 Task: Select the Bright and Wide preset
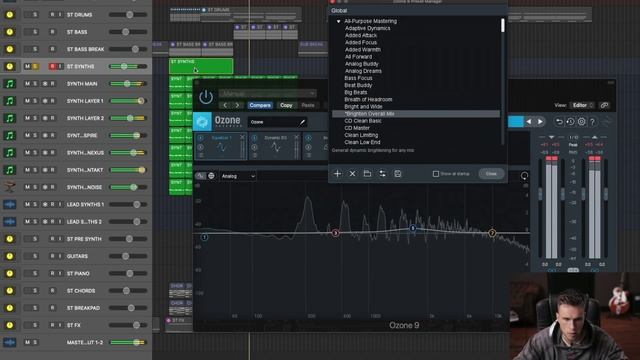(363, 107)
